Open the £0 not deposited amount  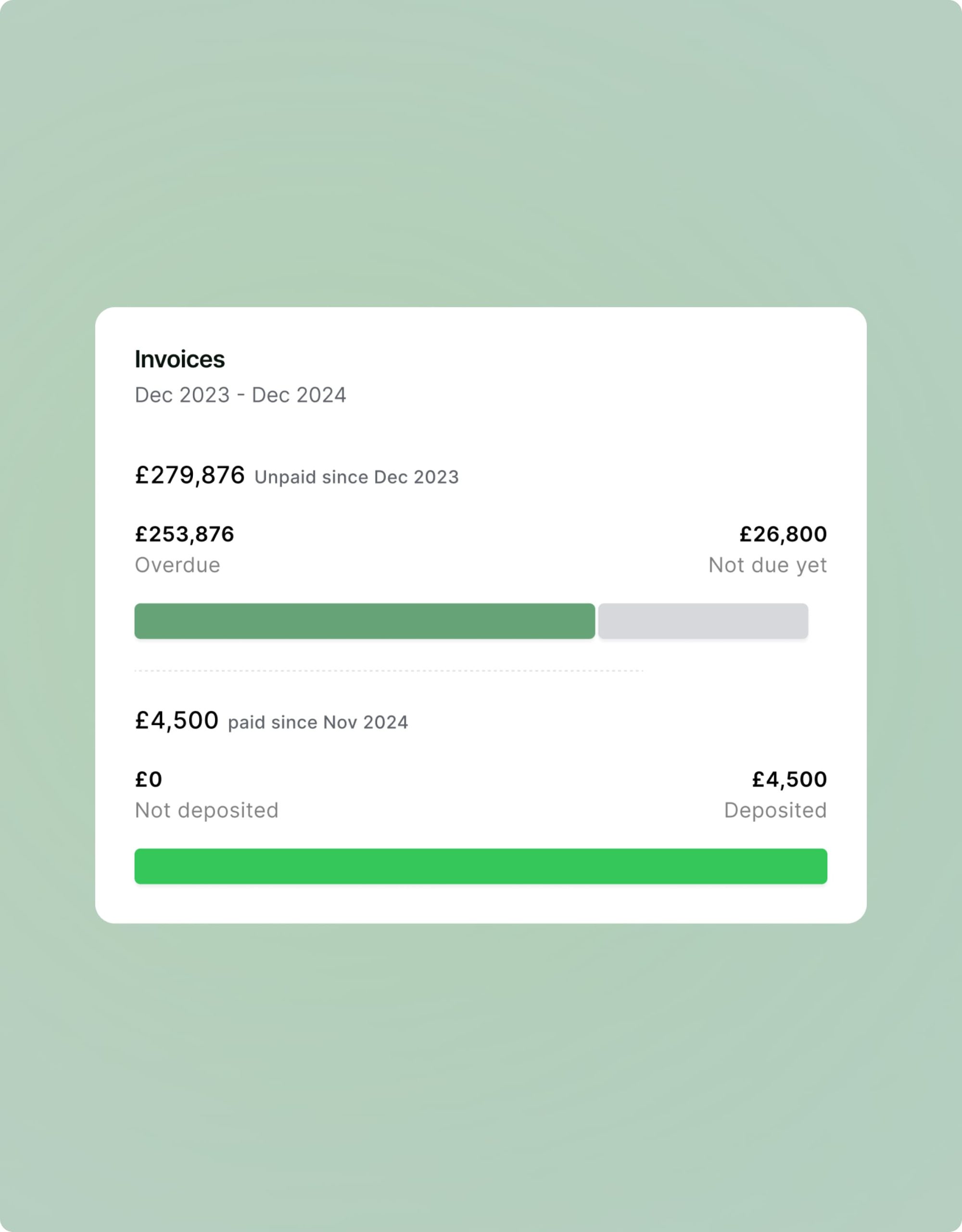click(x=148, y=780)
